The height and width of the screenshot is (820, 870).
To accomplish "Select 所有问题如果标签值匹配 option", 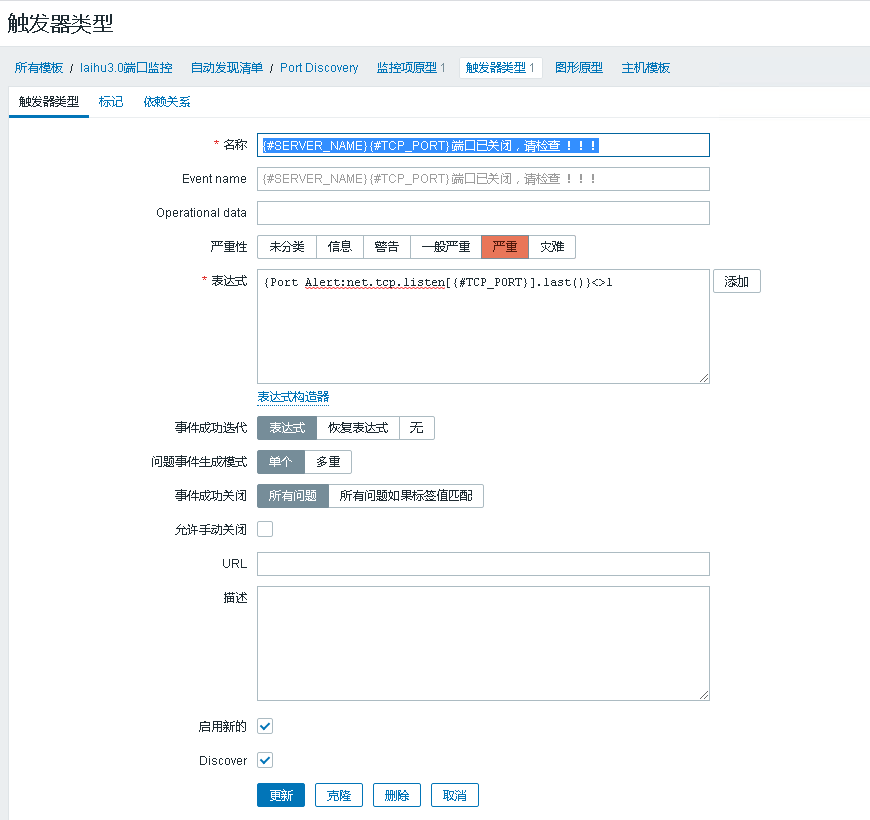I will [x=406, y=496].
